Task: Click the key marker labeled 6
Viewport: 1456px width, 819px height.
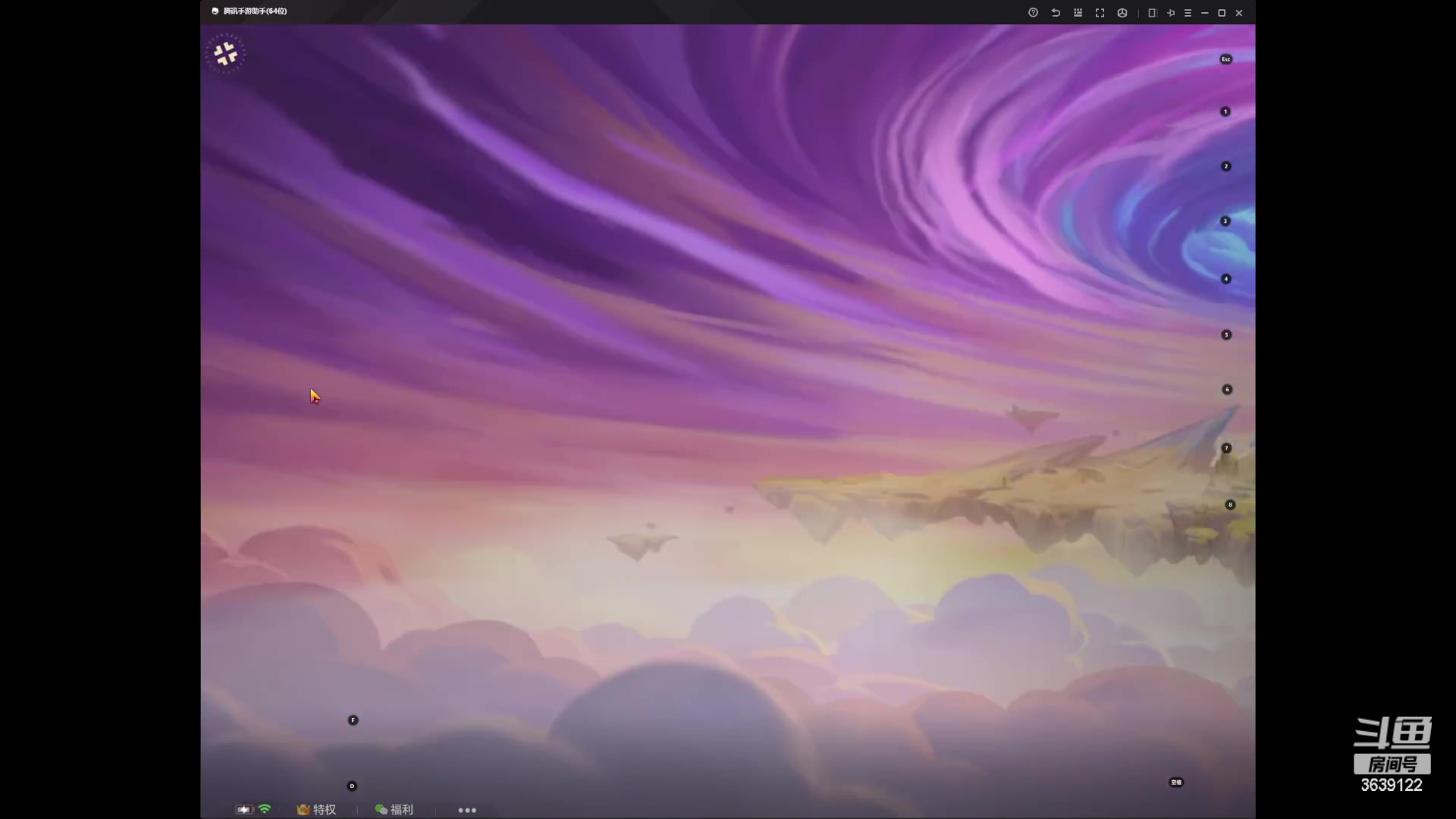Action: click(1227, 390)
